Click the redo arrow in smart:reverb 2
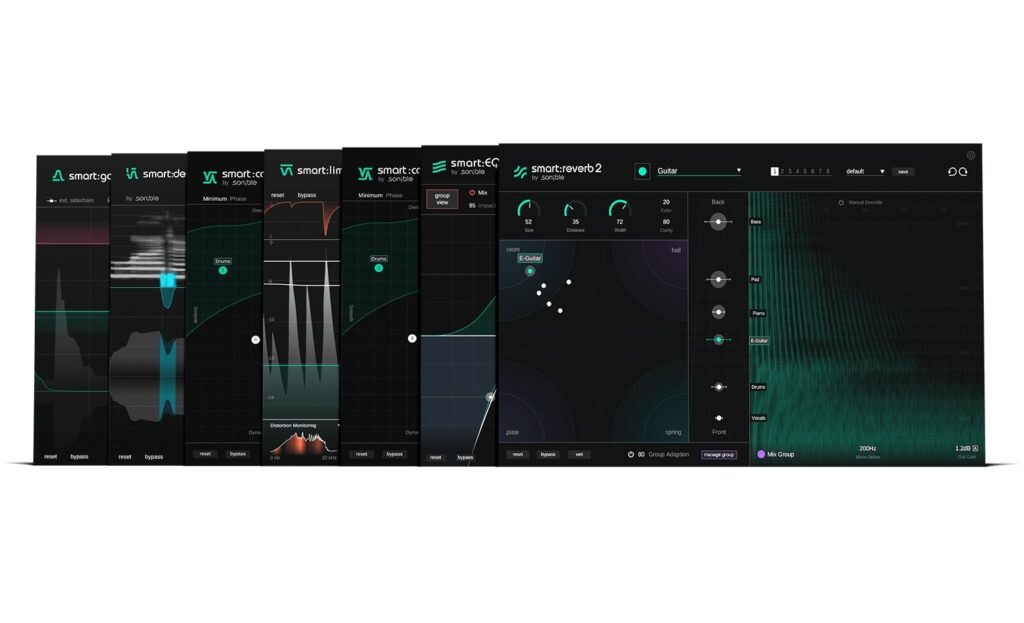1024x623 pixels. click(964, 171)
